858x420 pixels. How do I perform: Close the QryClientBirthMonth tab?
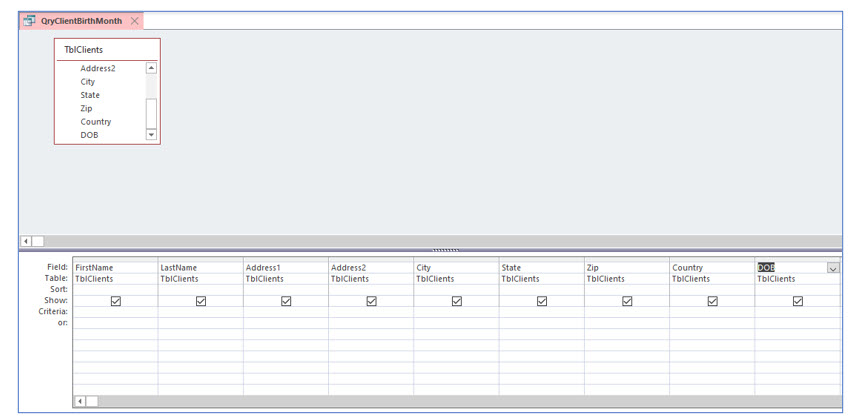pyautogui.click(x=135, y=21)
